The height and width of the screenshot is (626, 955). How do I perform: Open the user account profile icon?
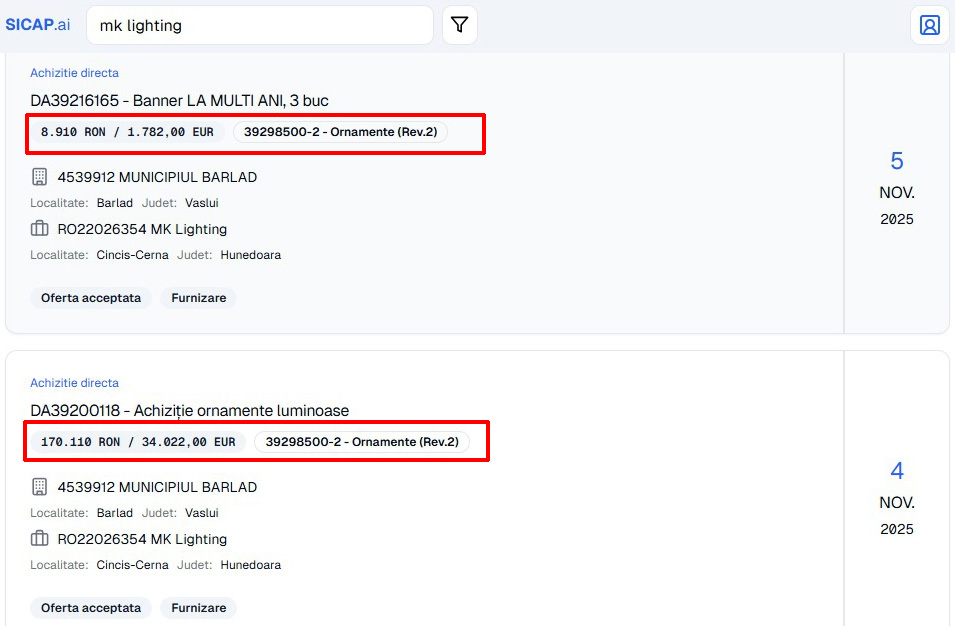tap(929, 25)
